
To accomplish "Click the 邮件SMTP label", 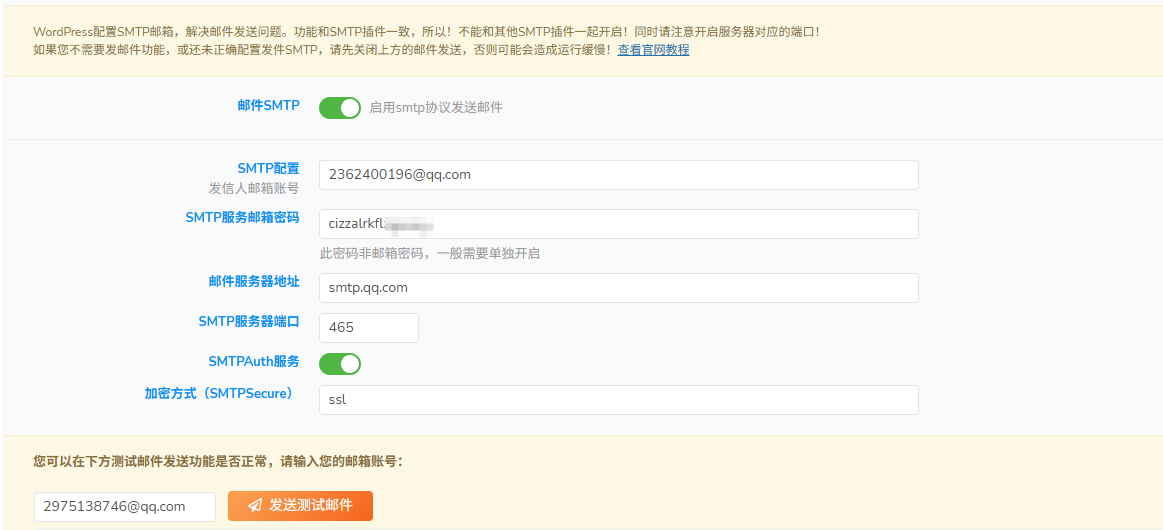I will point(268,105).
